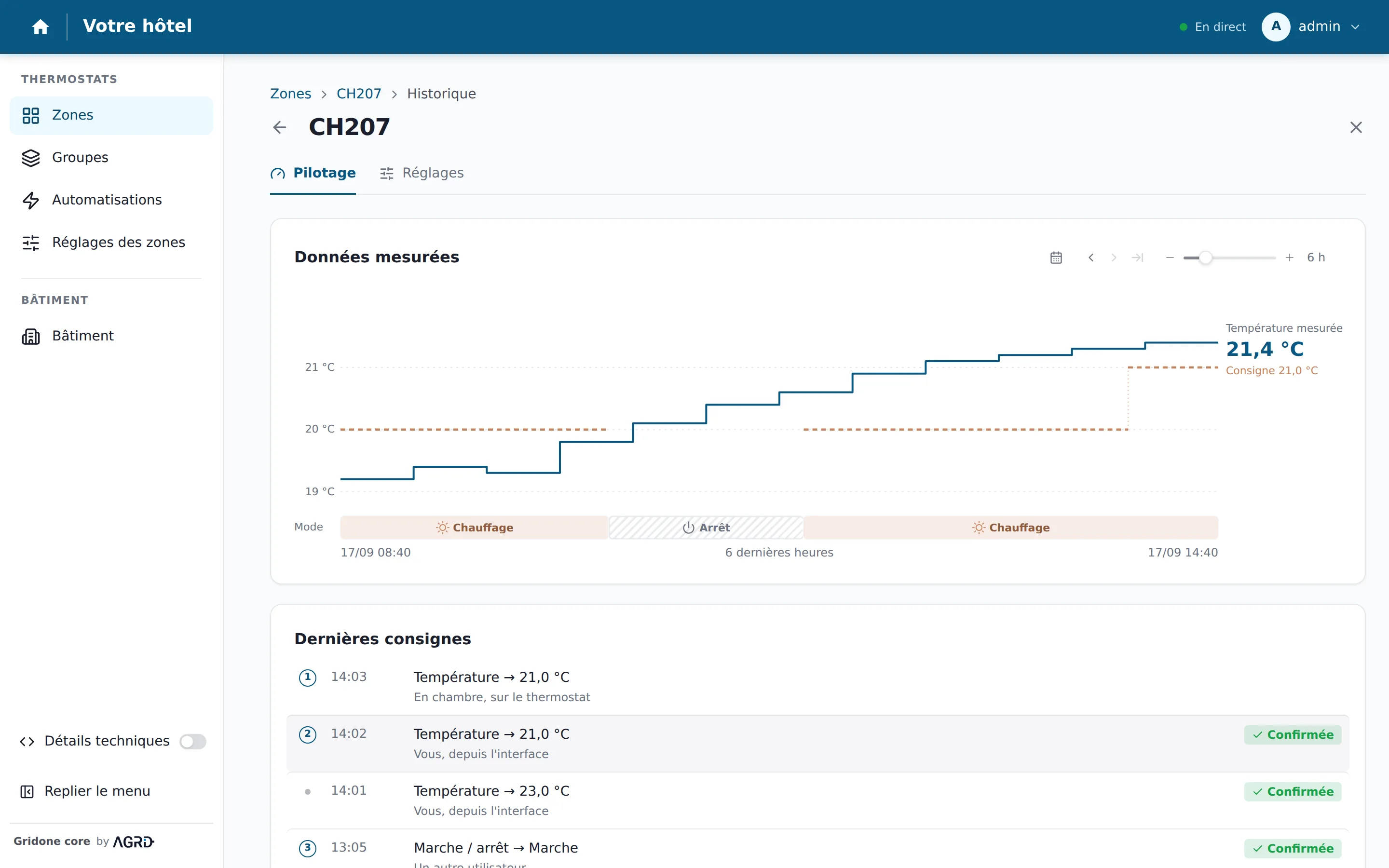The width and height of the screenshot is (1389, 868).
Task: Click Confirmée badge on 14:02 row
Action: pos(1293,735)
